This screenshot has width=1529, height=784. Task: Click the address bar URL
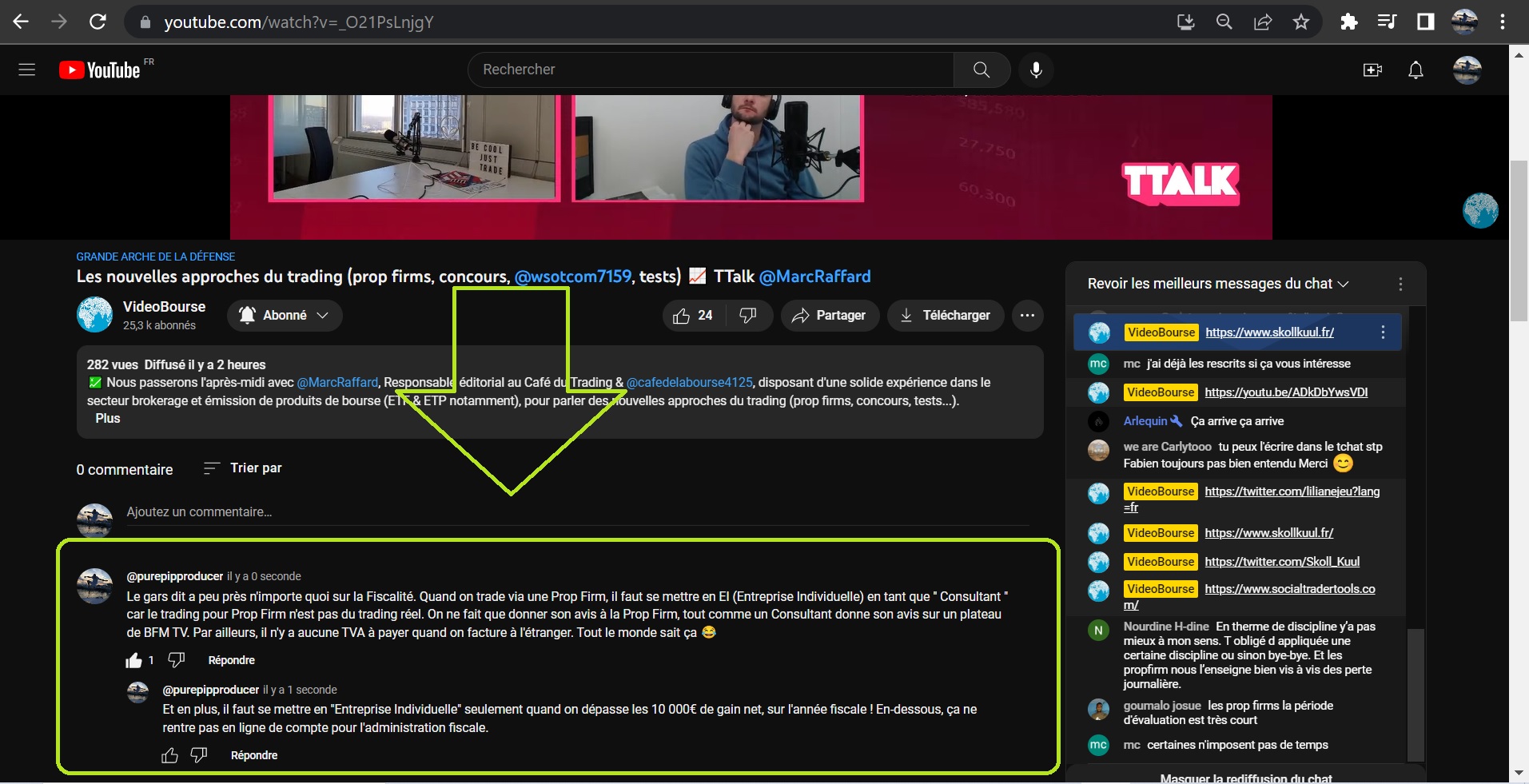pos(299,22)
